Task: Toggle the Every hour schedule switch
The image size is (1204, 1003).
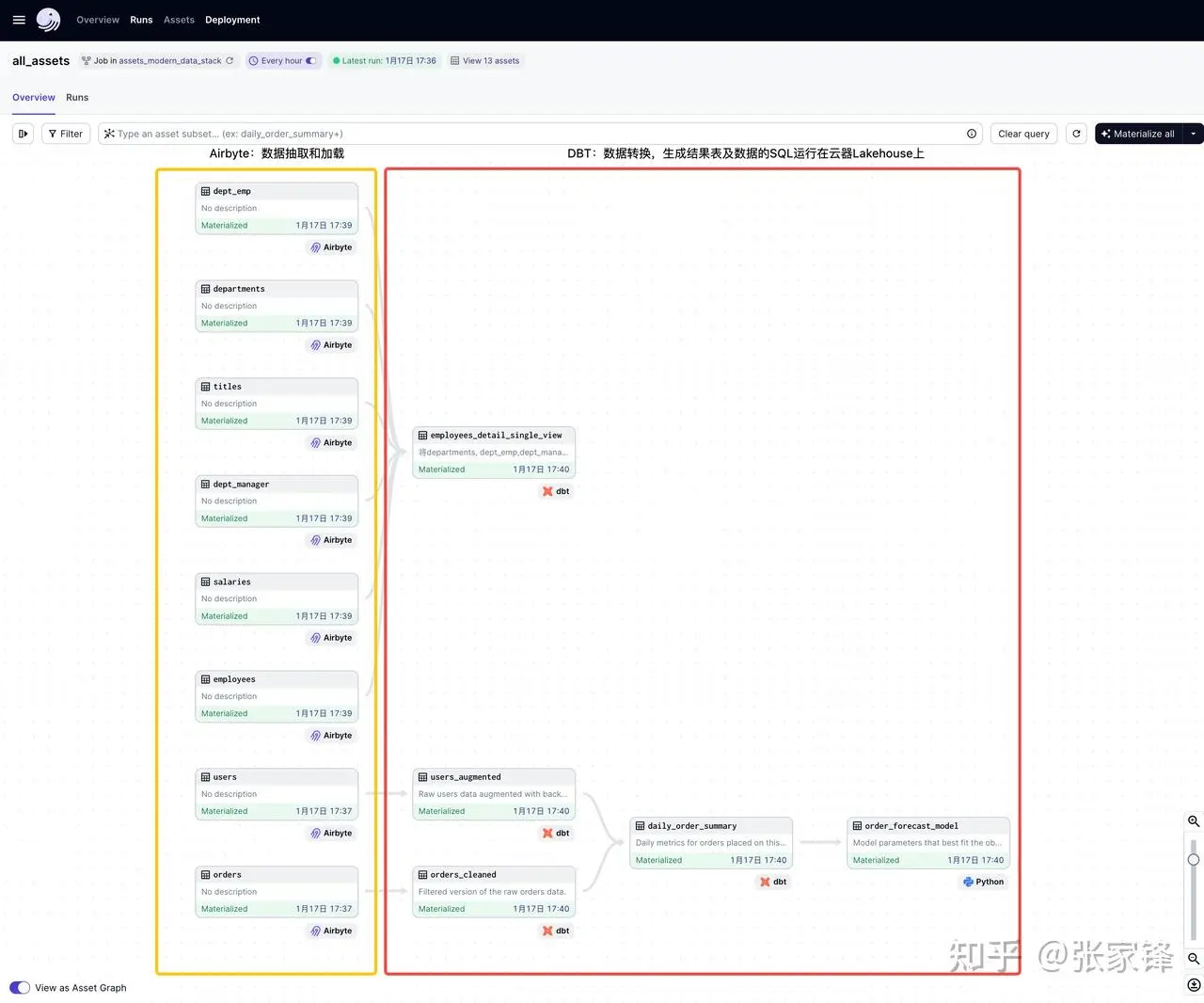Action: click(x=310, y=61)
